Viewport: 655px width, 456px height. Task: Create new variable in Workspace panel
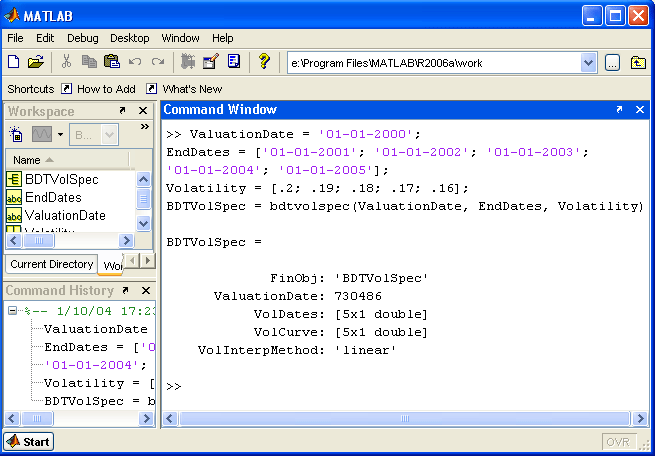pyautogui.click(x=16, y=134)
